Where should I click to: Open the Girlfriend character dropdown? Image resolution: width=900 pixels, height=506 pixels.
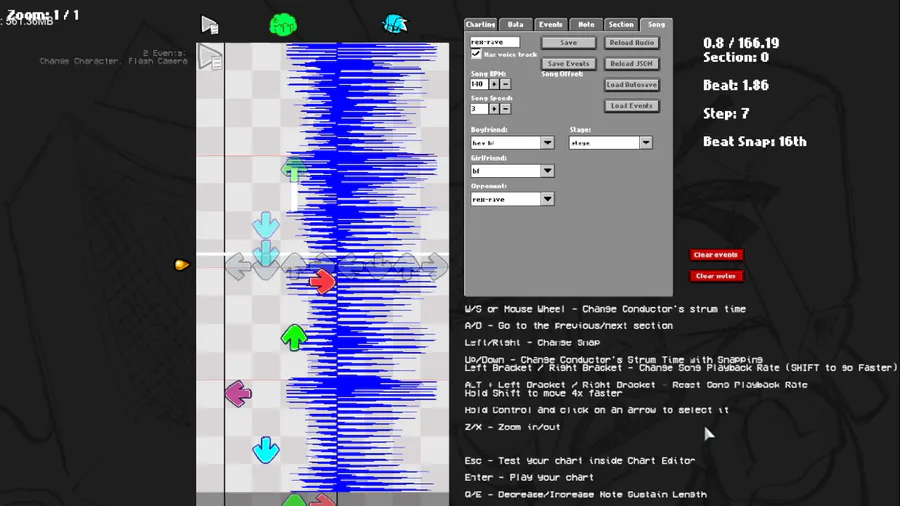547,170
